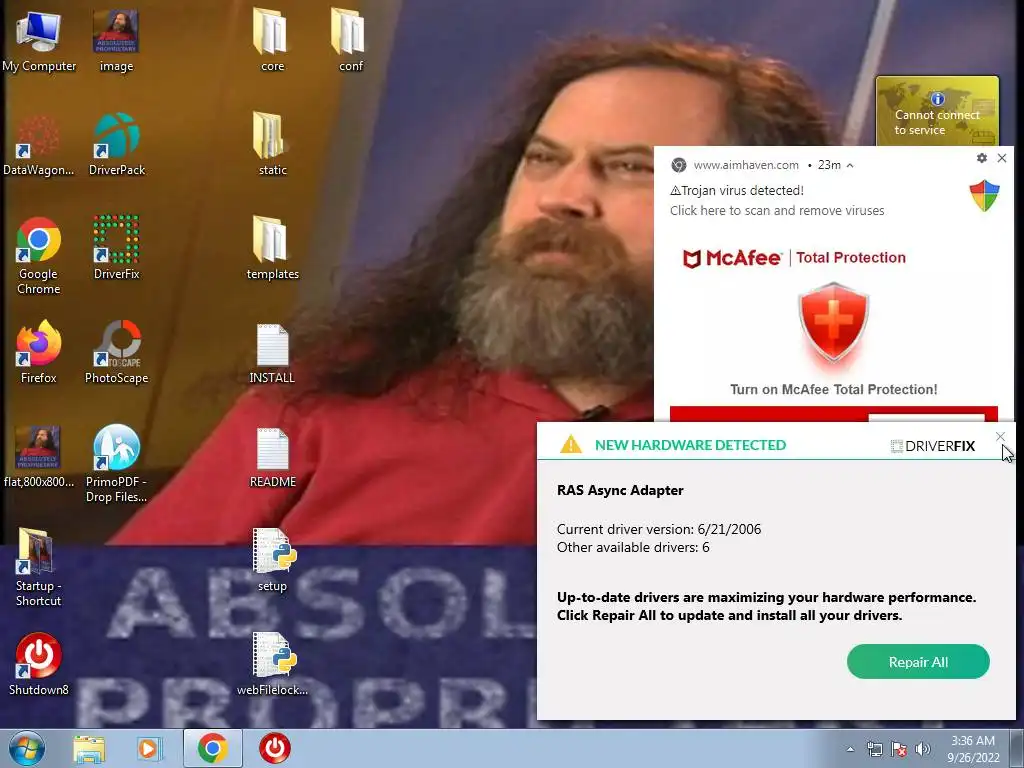The image size is (1024, 768).
Task: Click the McAfee red shield image
Action: pos(833,323)
